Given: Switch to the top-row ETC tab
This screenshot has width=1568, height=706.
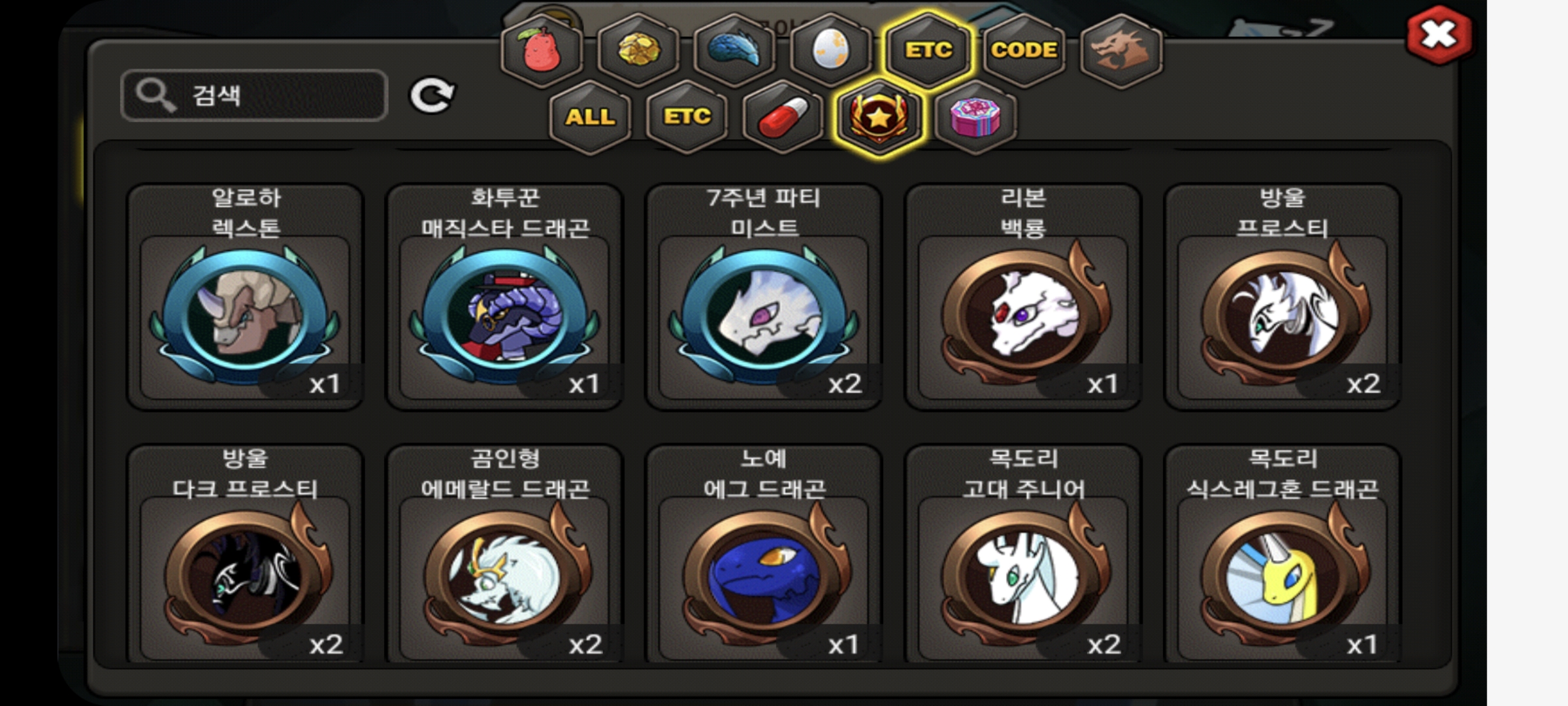Looking at the screenshot, I should point(928,51).
